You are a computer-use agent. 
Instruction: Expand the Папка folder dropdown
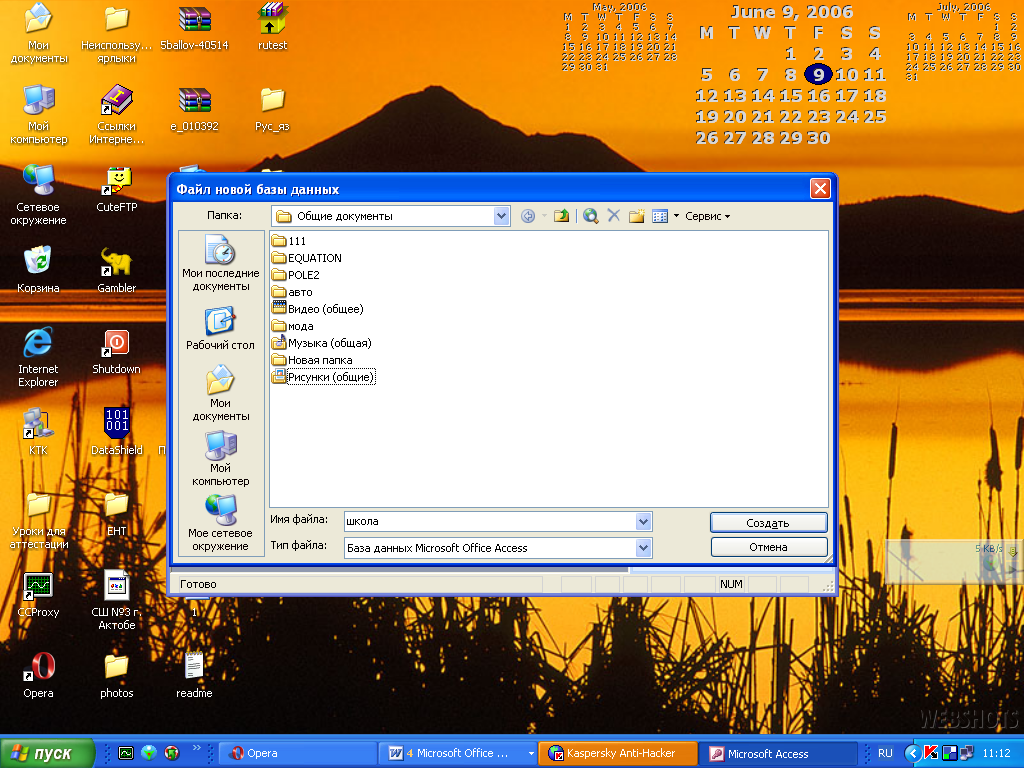501,216
